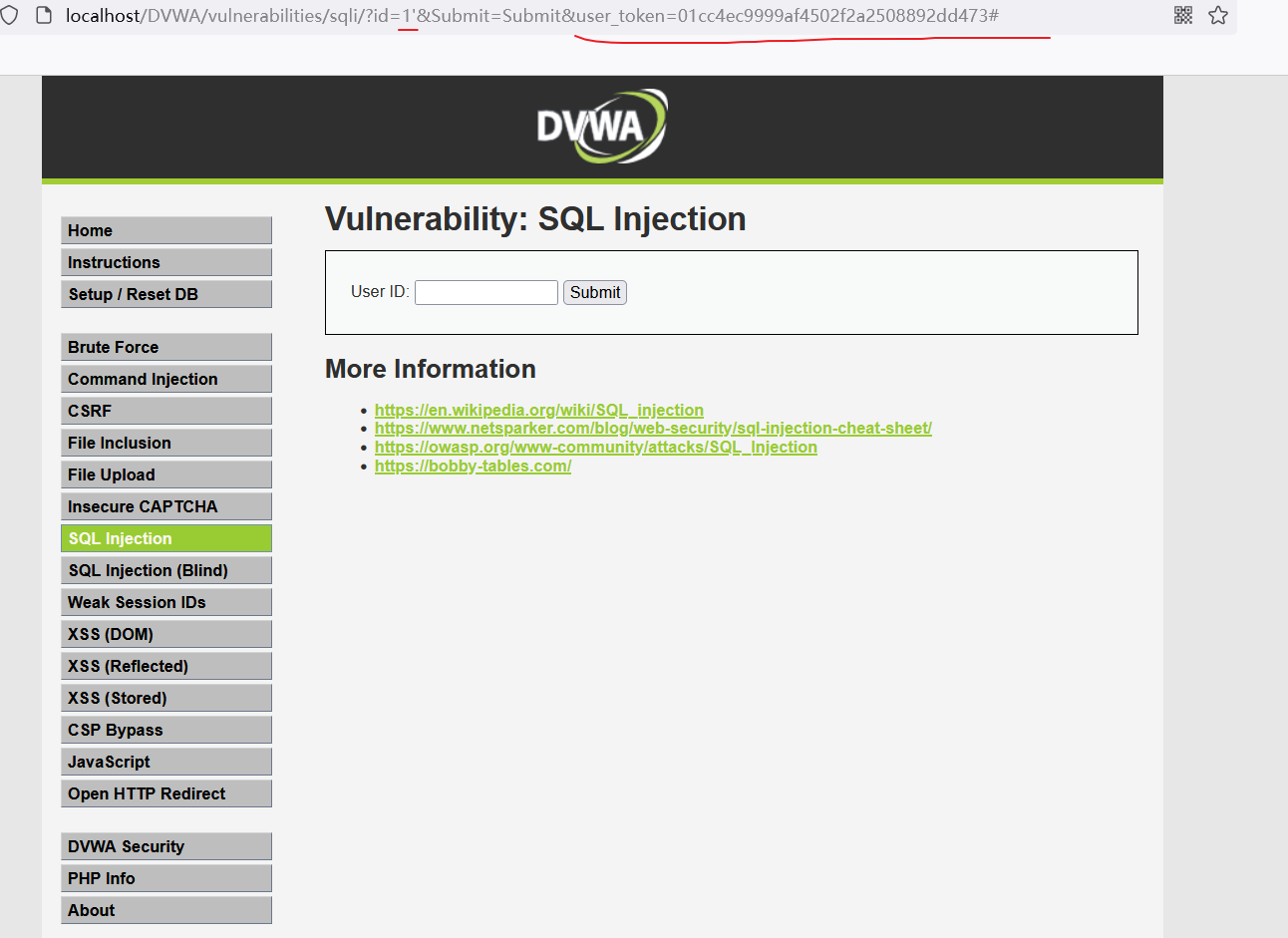Follow the bobby-tables.com link
This screenshot has height=938, width=1288.
[473, 466]
